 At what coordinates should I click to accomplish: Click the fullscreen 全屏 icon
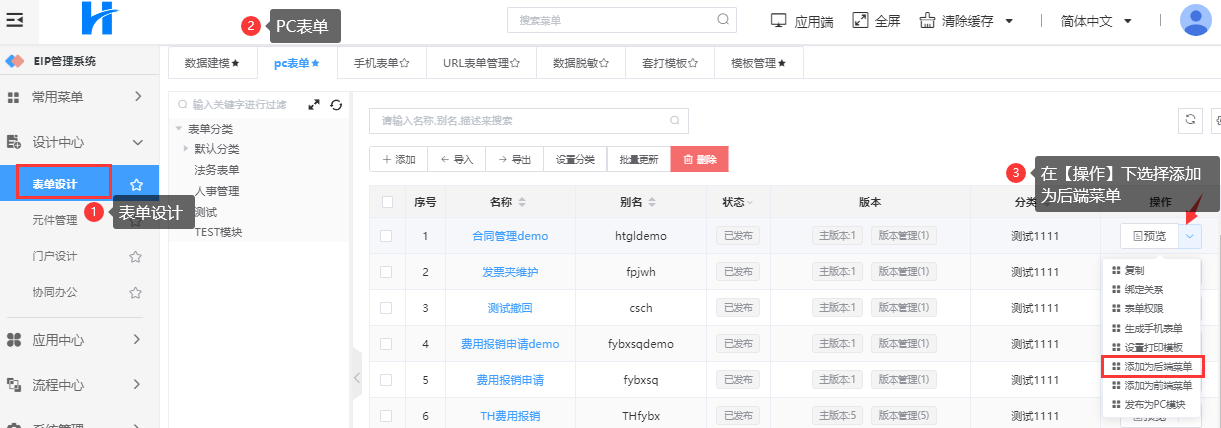(x=859, y=21)
